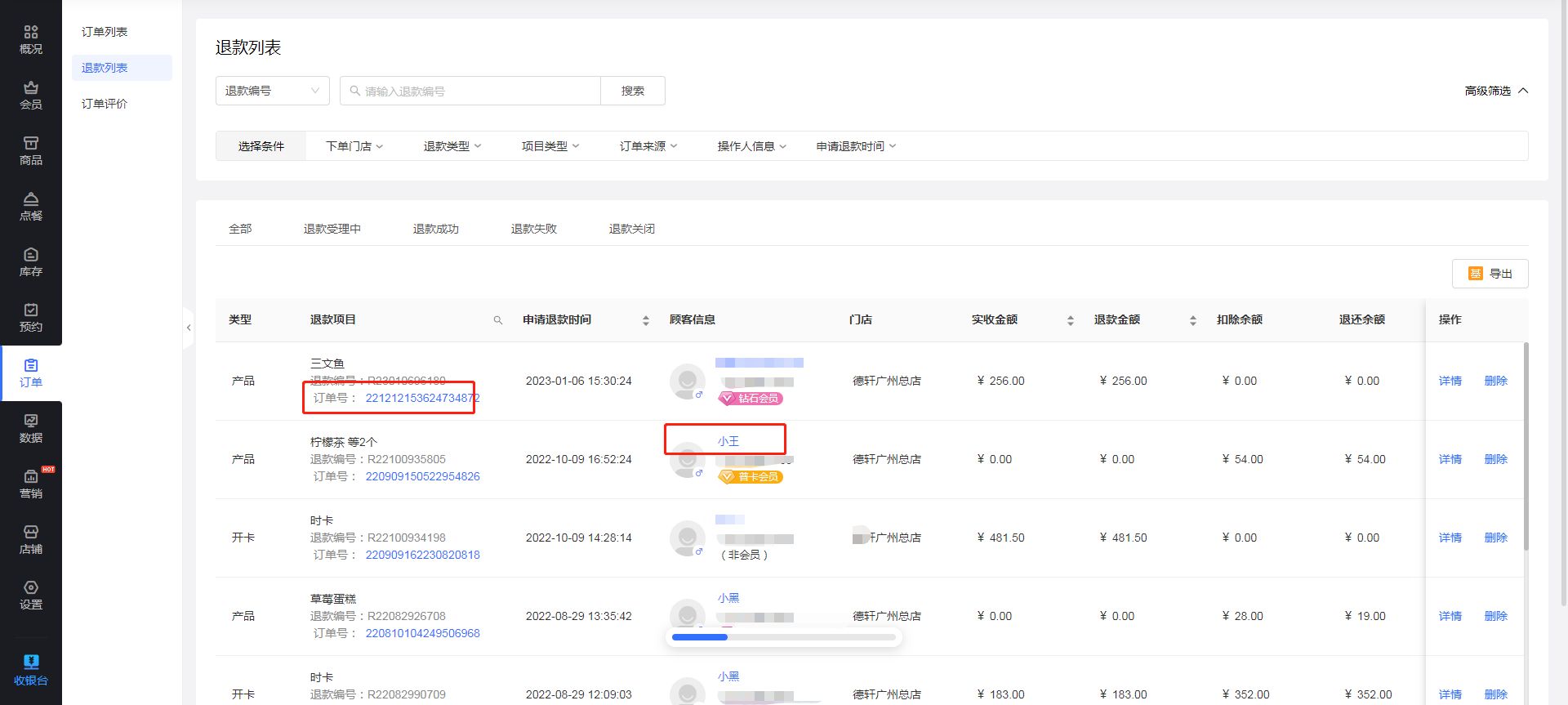This screenshot has width=1568, height=705.
Task: Switch to the 退款关闭 tab
Action: 632,229
